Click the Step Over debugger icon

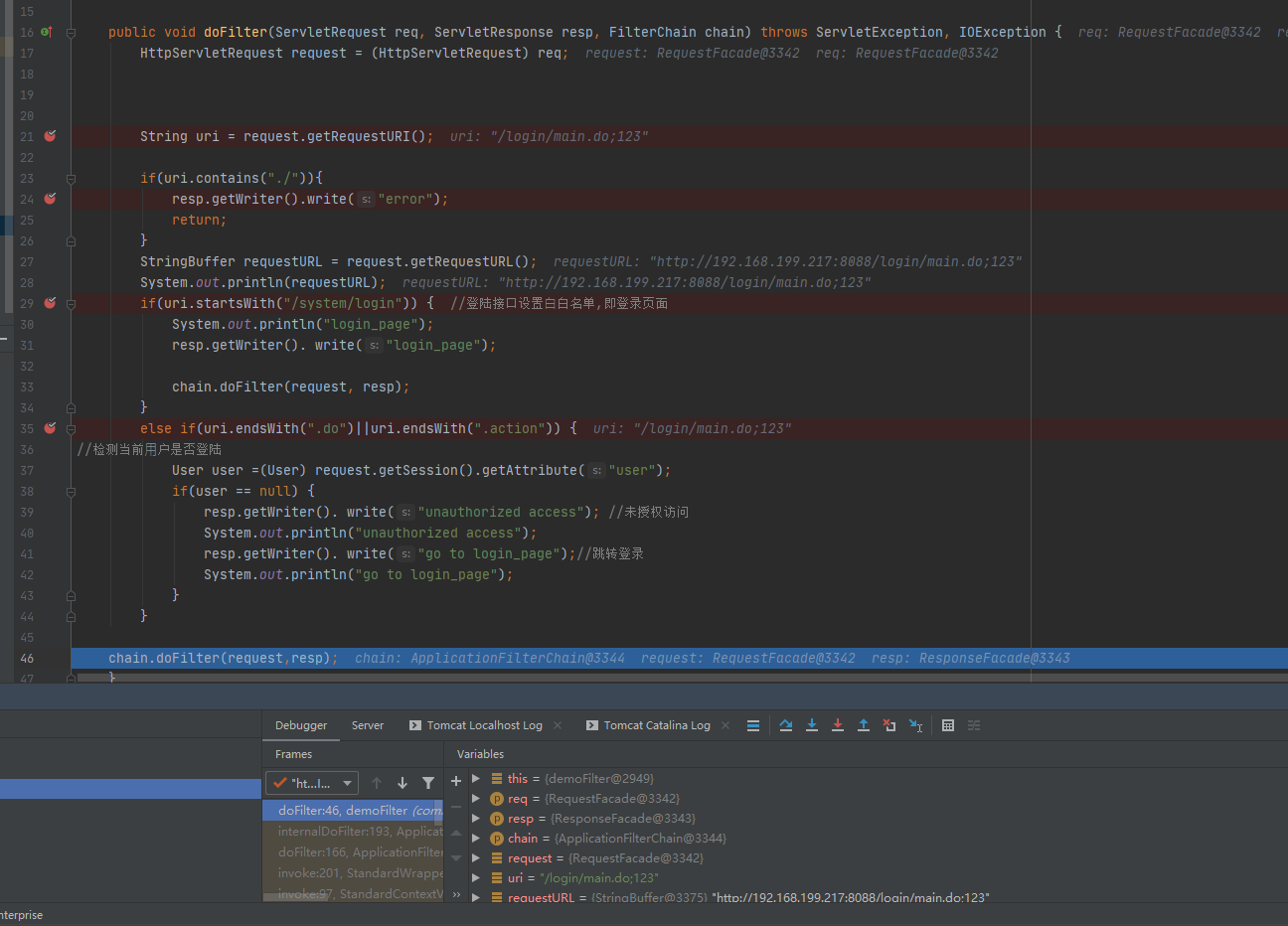tap(786, 725)
